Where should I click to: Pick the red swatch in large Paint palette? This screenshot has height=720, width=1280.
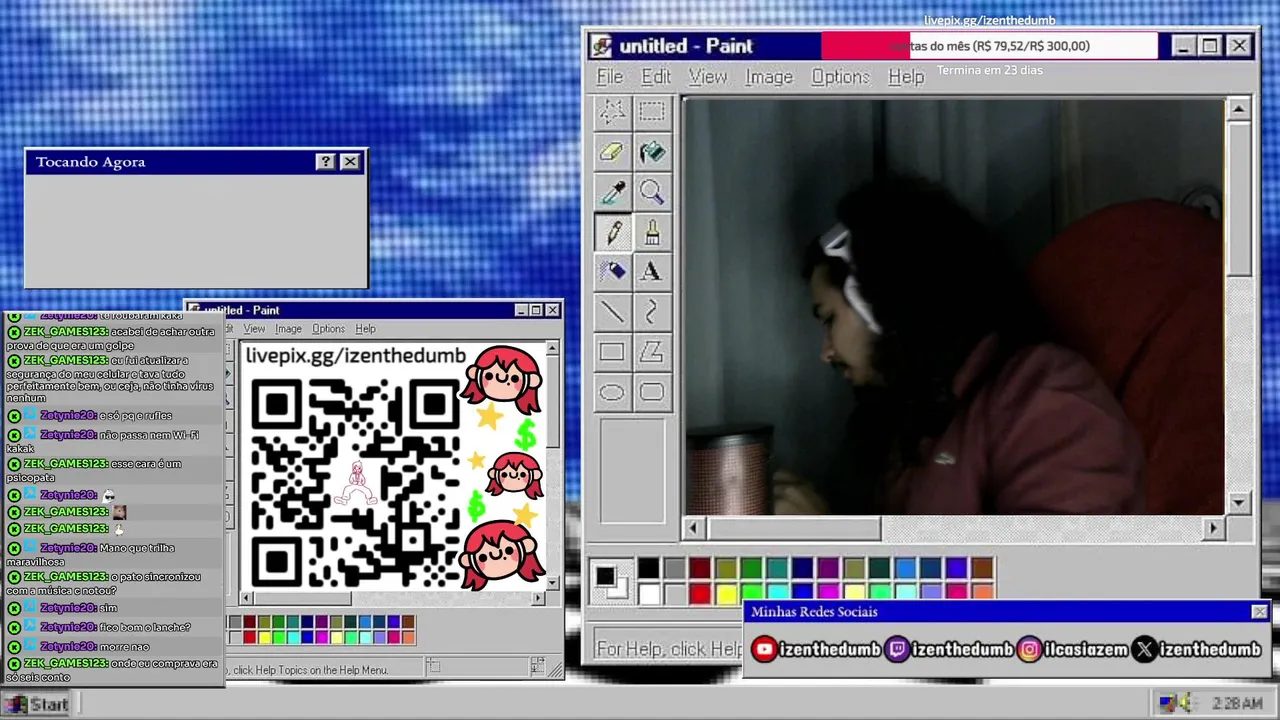pos(700,594)
